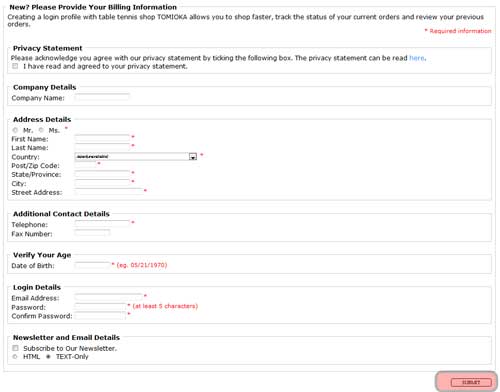Expand the Country dropdown arrow
The height and width of the screenshot is (392, 500).
193,157
